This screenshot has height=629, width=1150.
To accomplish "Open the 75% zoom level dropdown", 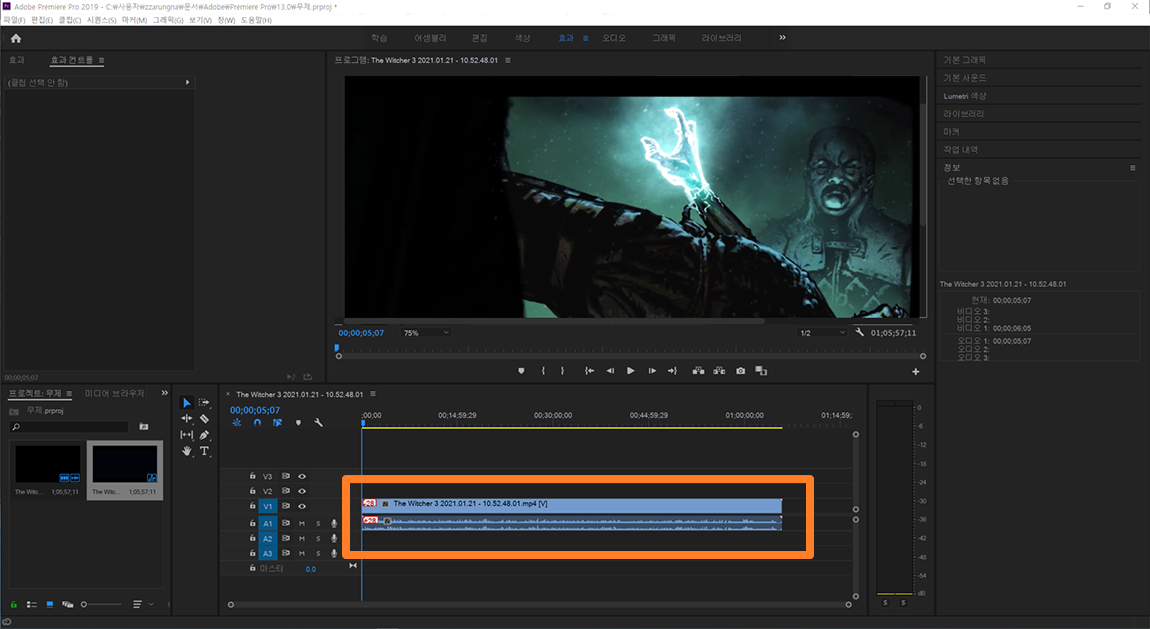I will 425,333.
